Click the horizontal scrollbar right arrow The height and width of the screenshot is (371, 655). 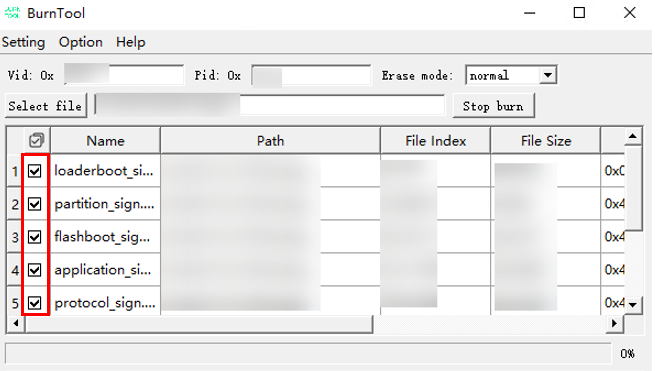(x=614, y=323)
